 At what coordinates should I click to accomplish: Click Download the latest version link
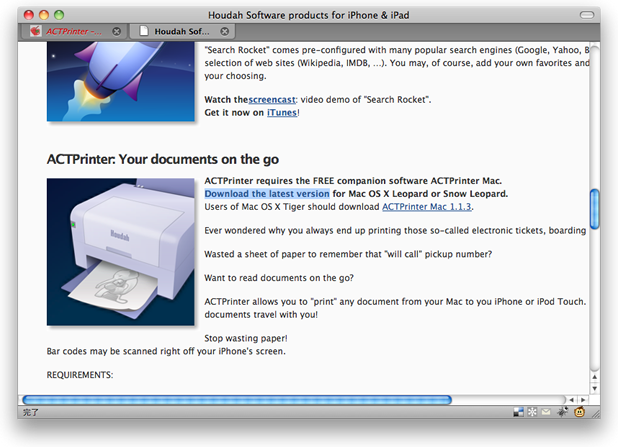[x=267, y=194]
